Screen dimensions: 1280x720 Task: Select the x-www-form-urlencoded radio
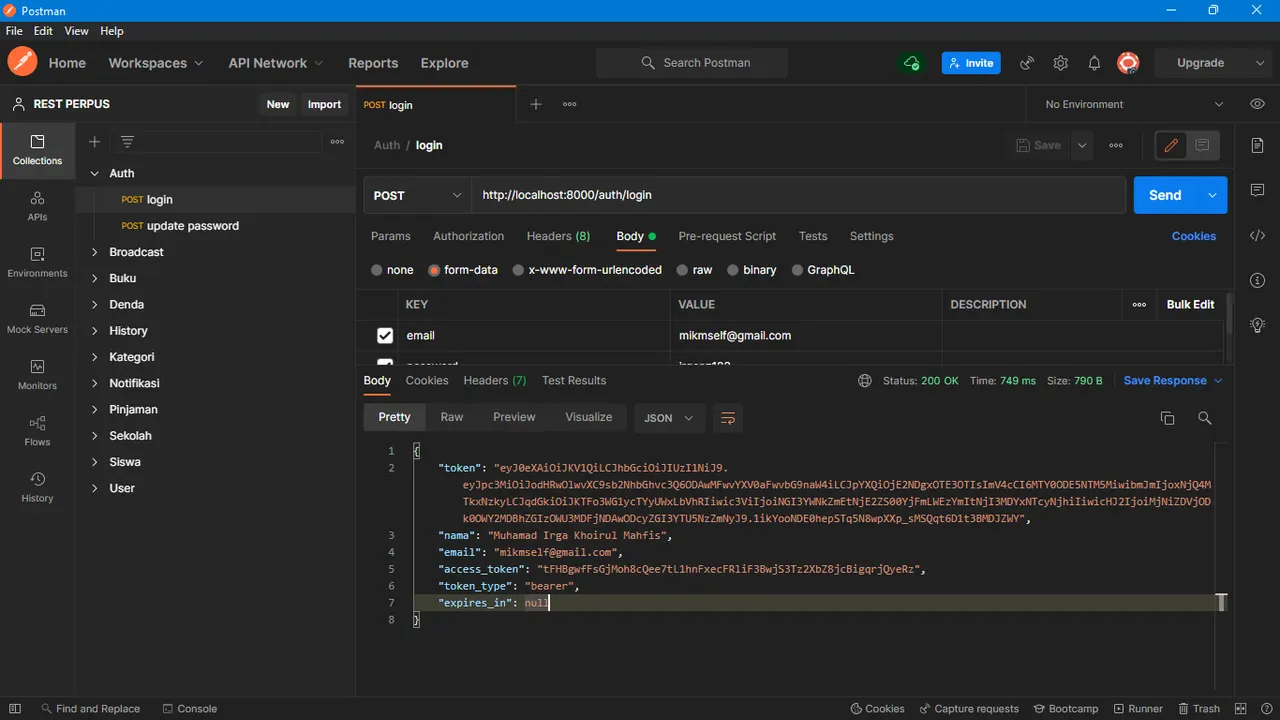tap(518, 270)
